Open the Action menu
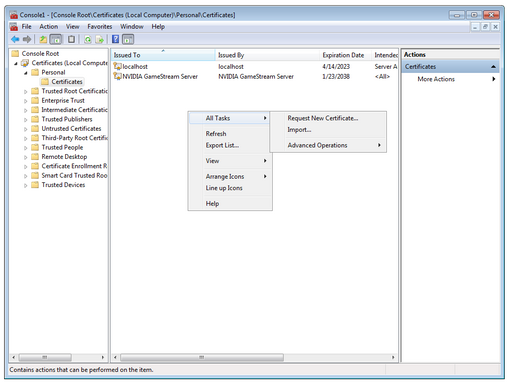512x387 pixels. point(49,26)
